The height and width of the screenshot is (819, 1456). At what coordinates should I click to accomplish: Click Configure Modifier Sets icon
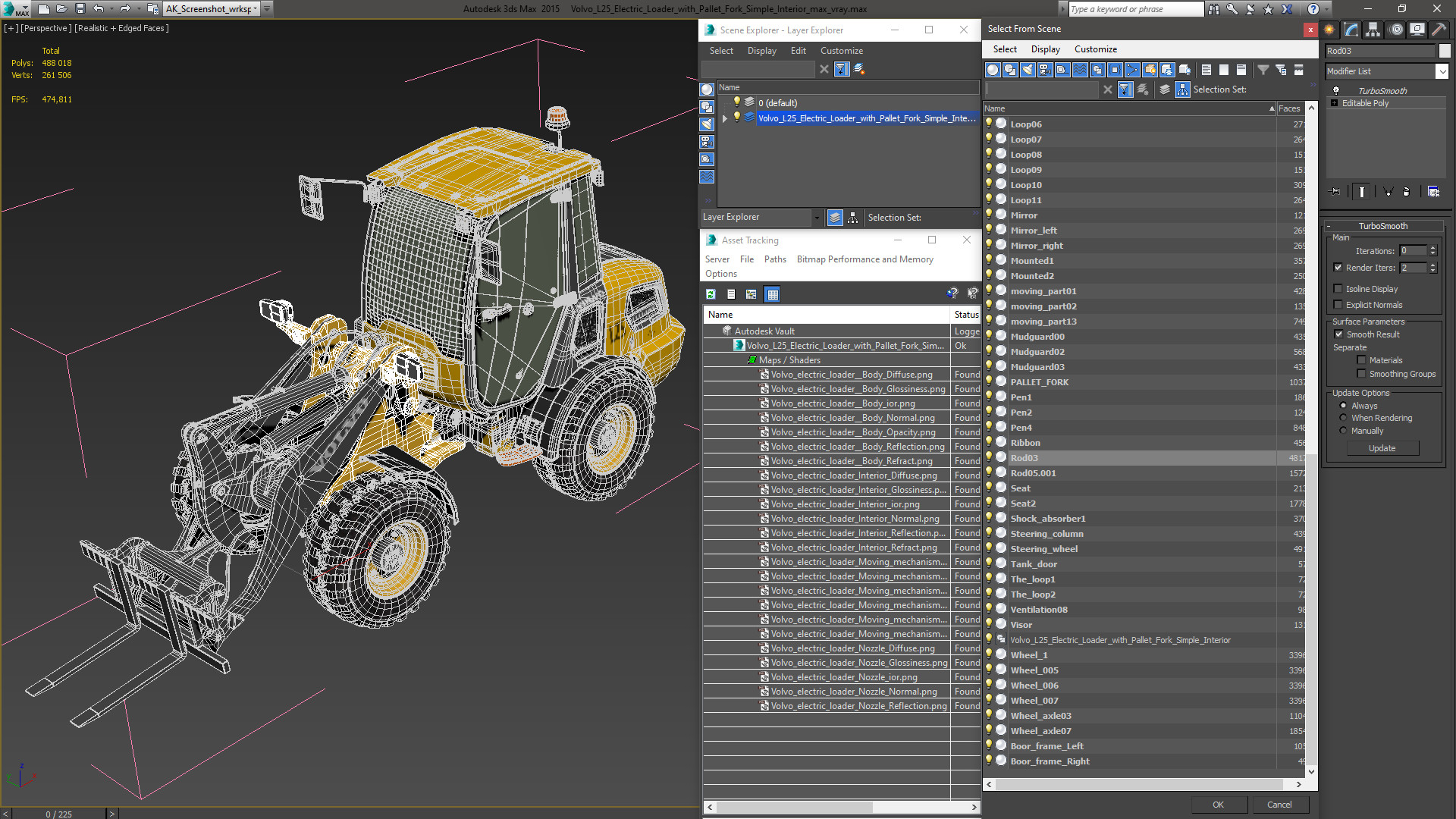click(x=1433, y=192)
